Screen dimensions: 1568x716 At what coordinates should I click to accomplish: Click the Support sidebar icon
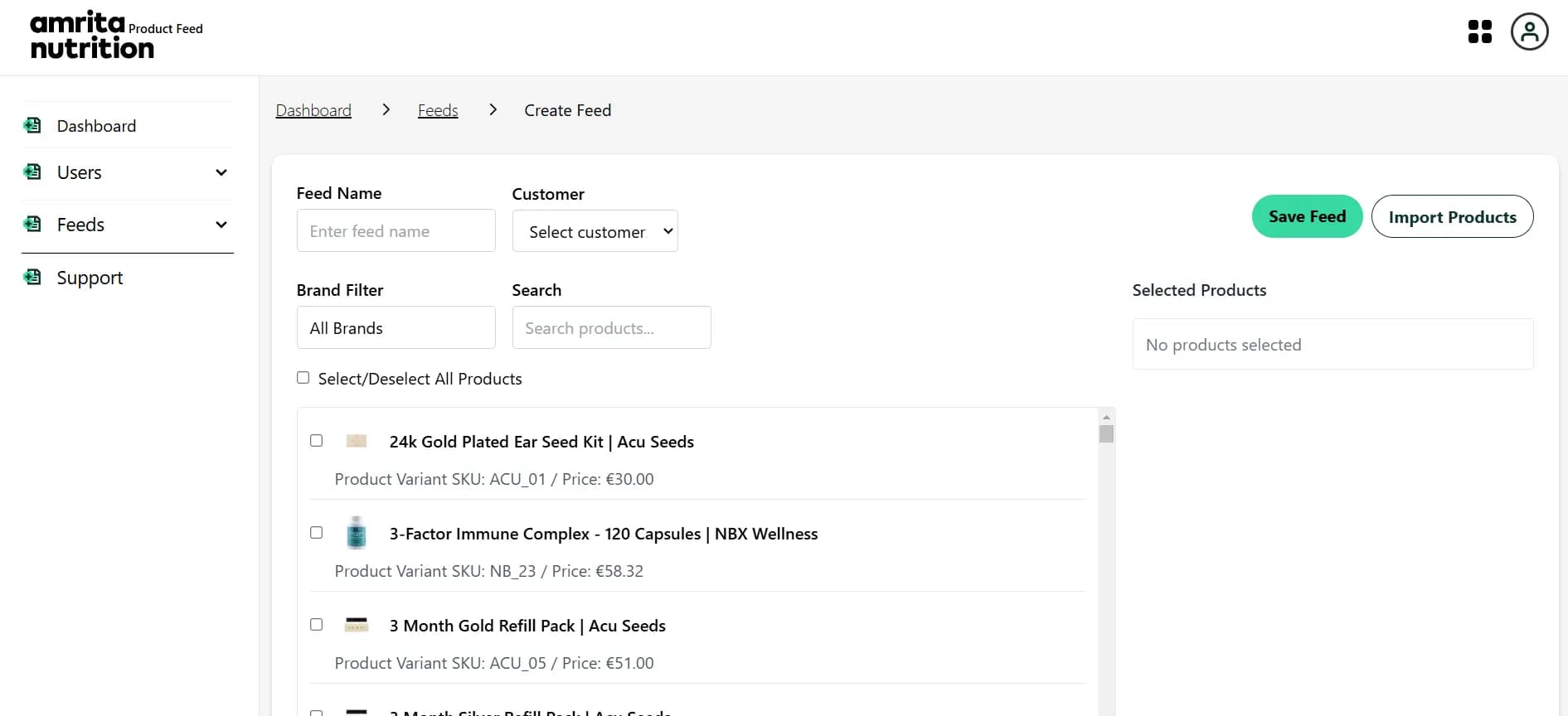click(x=32, y=278)
